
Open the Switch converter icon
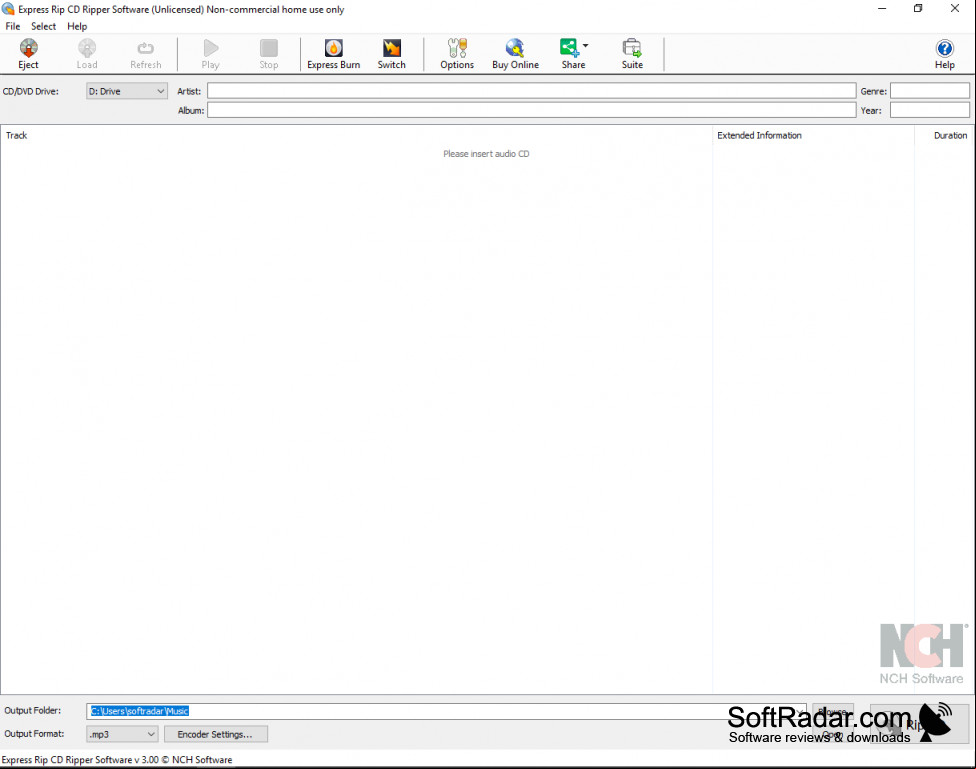click(392, 54)
